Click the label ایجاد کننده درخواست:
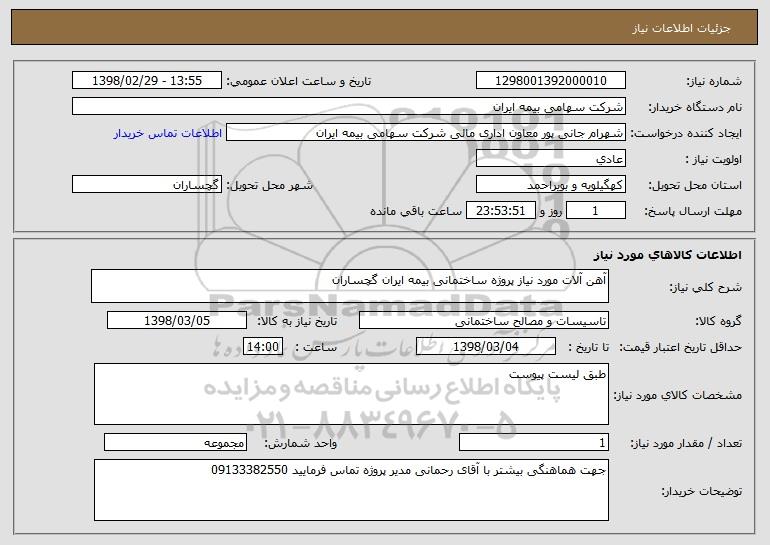The image size is (770, 545). click(686, 133)
